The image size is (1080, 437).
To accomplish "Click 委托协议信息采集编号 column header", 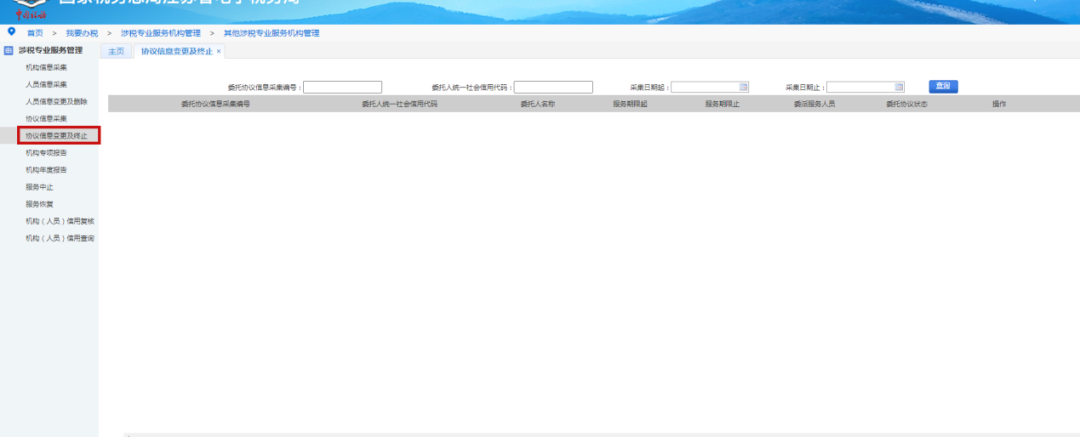I will tap(216, 104).
